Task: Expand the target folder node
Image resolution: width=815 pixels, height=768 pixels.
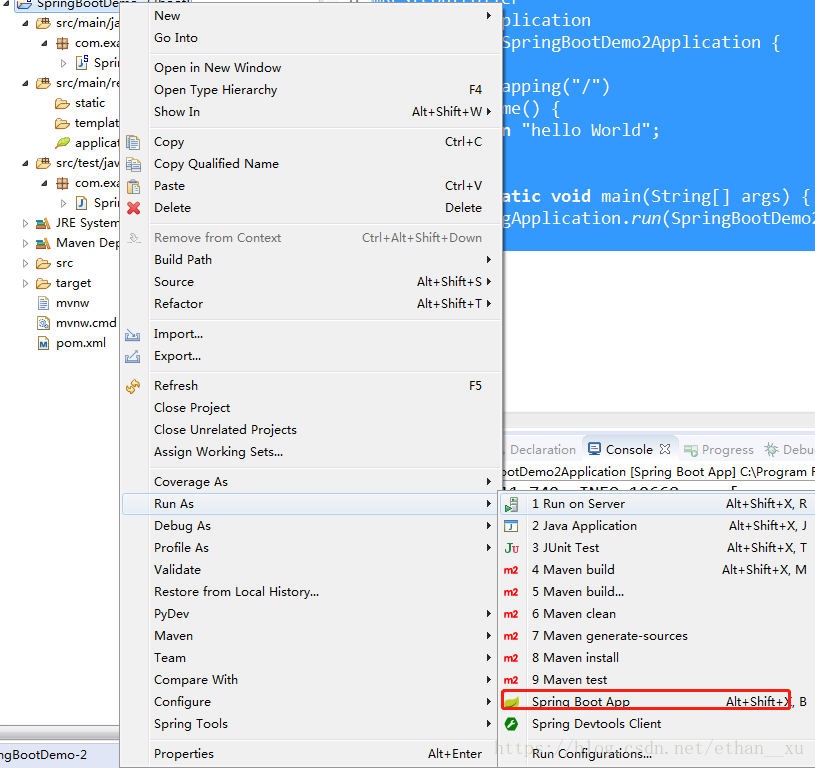Action: 25,283
